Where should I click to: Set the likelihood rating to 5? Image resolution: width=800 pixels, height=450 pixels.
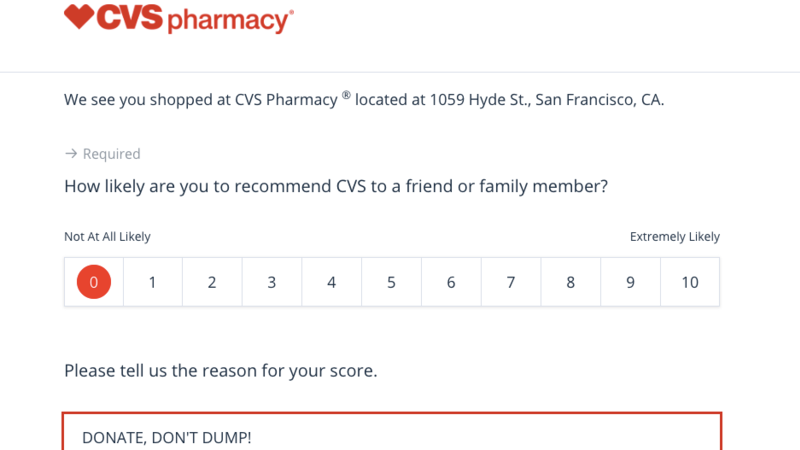(391, 282)
